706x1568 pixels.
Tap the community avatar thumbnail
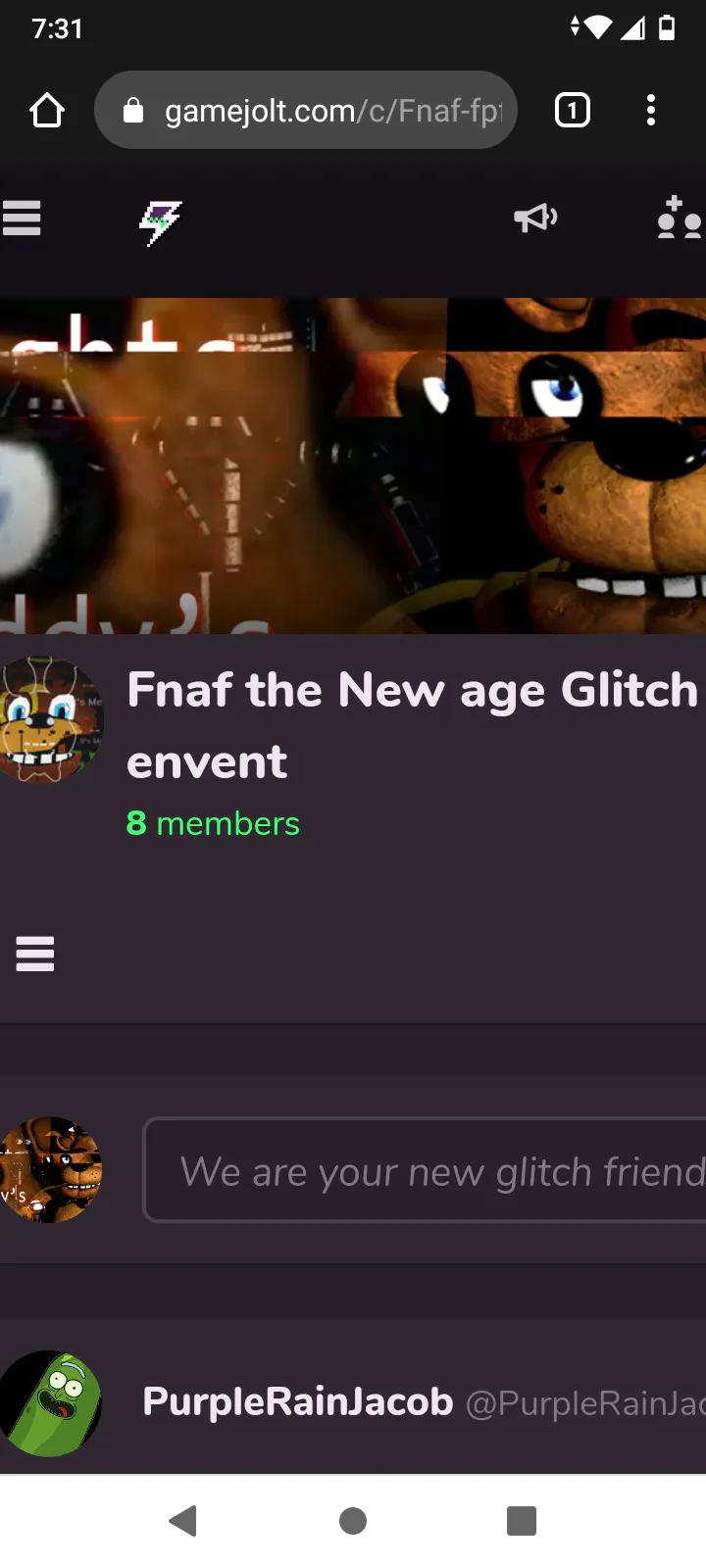51,720
